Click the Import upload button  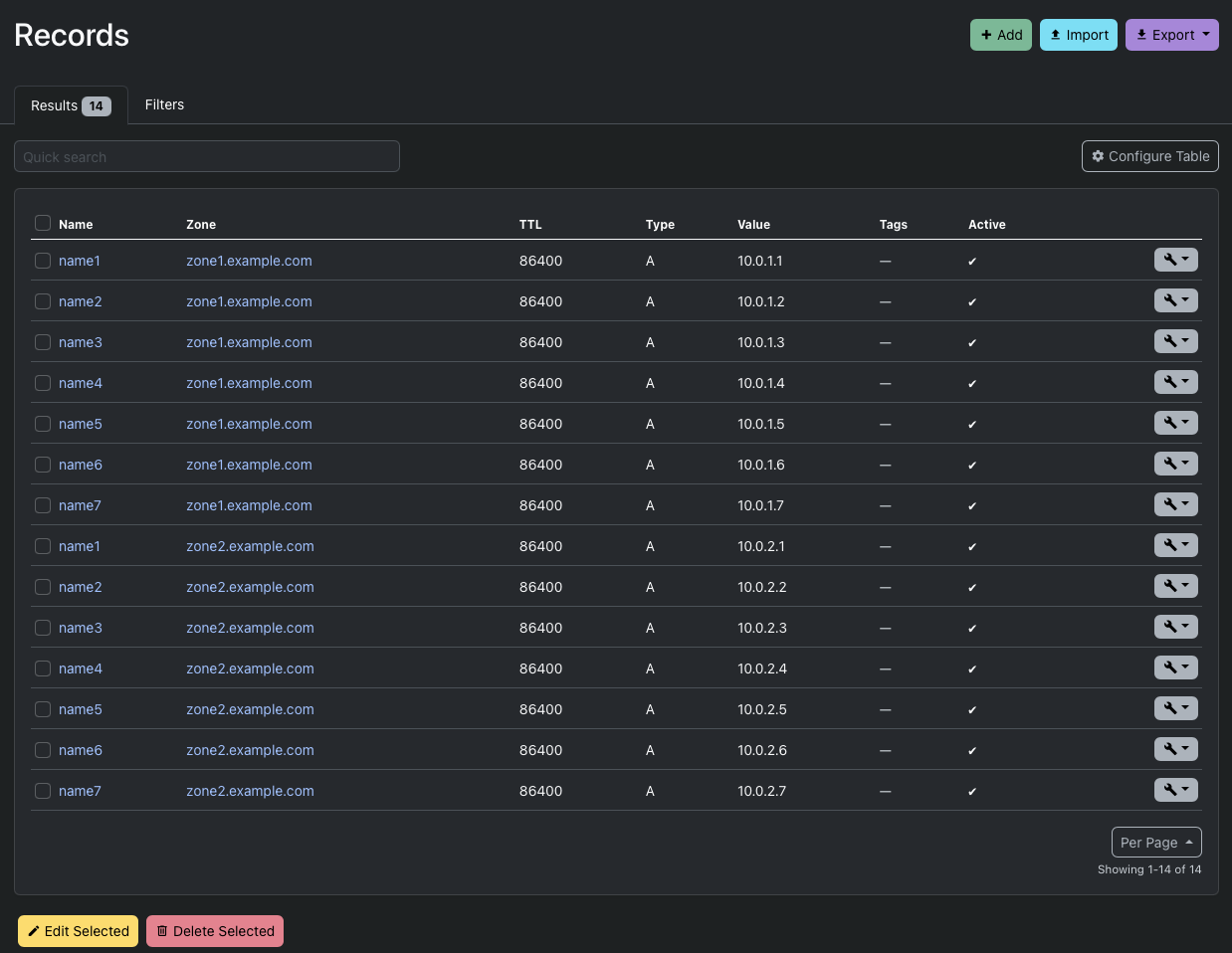pos(1078,35)
